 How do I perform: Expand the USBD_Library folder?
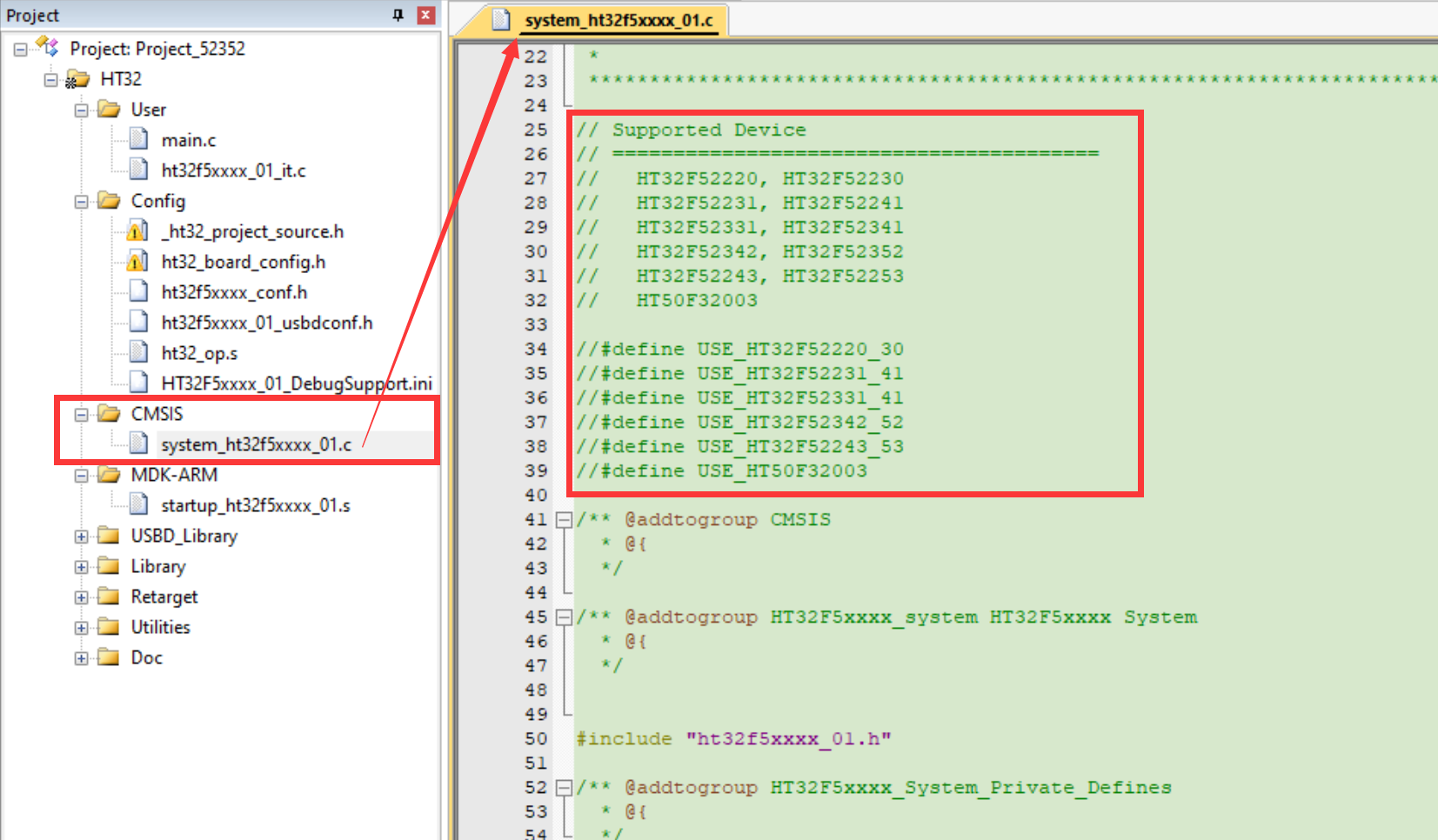pos(81,537)
